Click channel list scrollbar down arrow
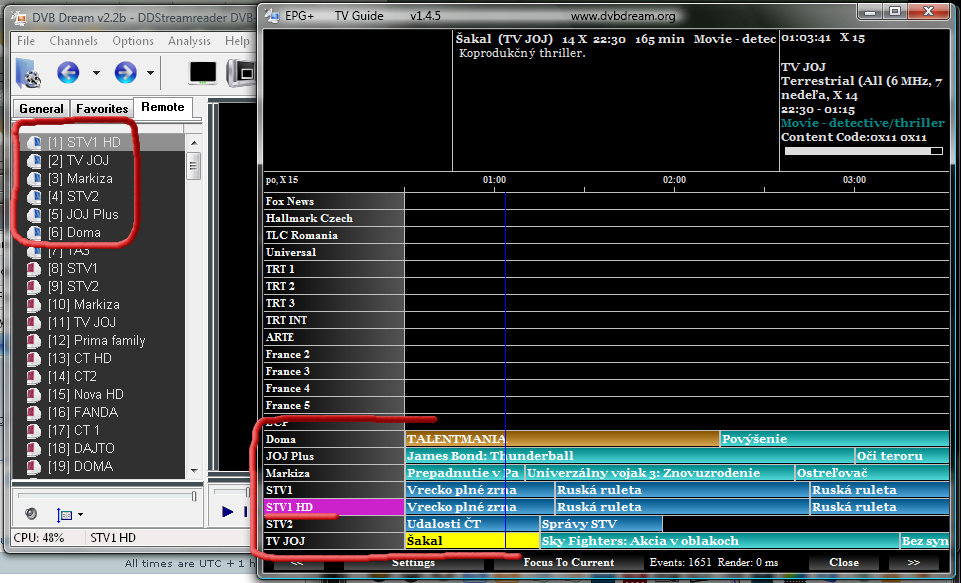This screenshot has width=961, height=583. (194, 471)
